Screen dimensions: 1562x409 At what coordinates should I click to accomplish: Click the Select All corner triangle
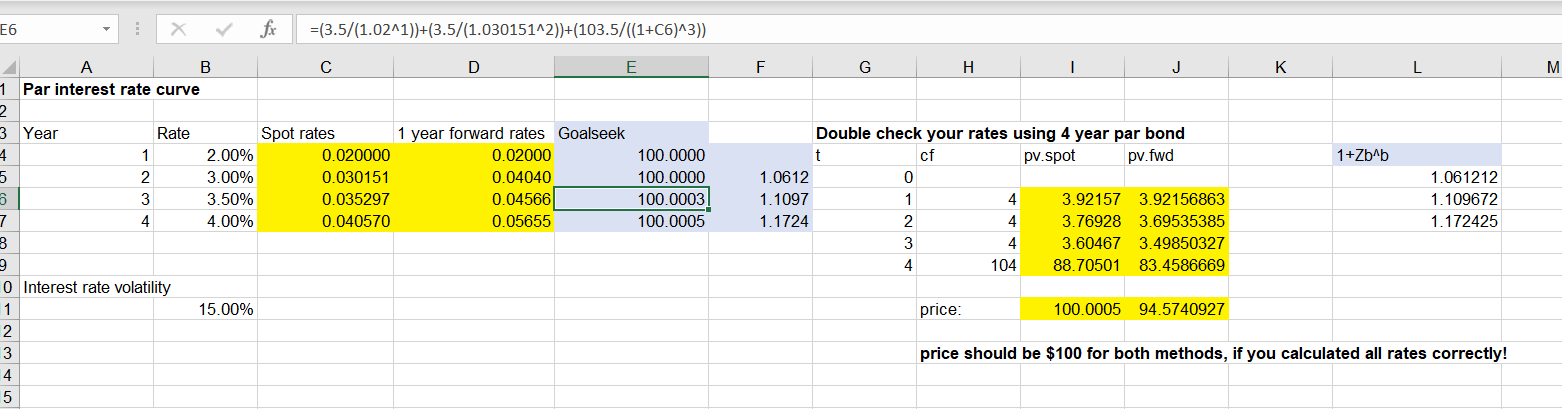9,68
